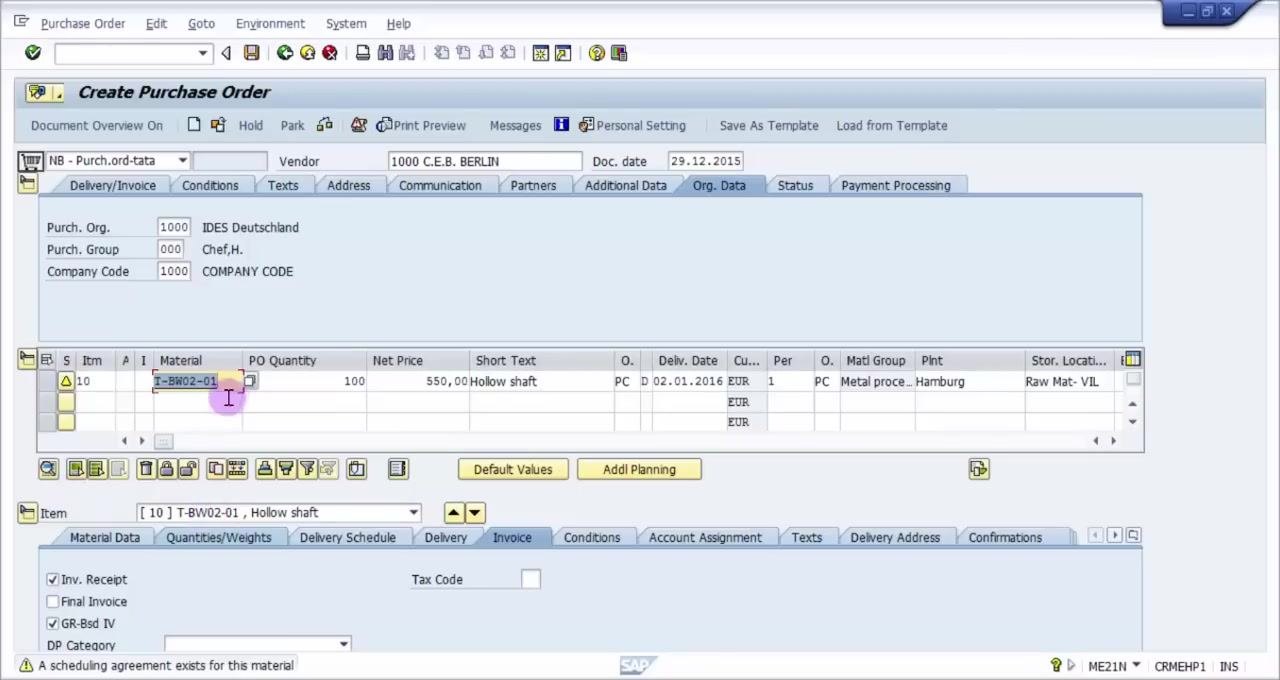Click the Create blank document icon

pos(194,125)
